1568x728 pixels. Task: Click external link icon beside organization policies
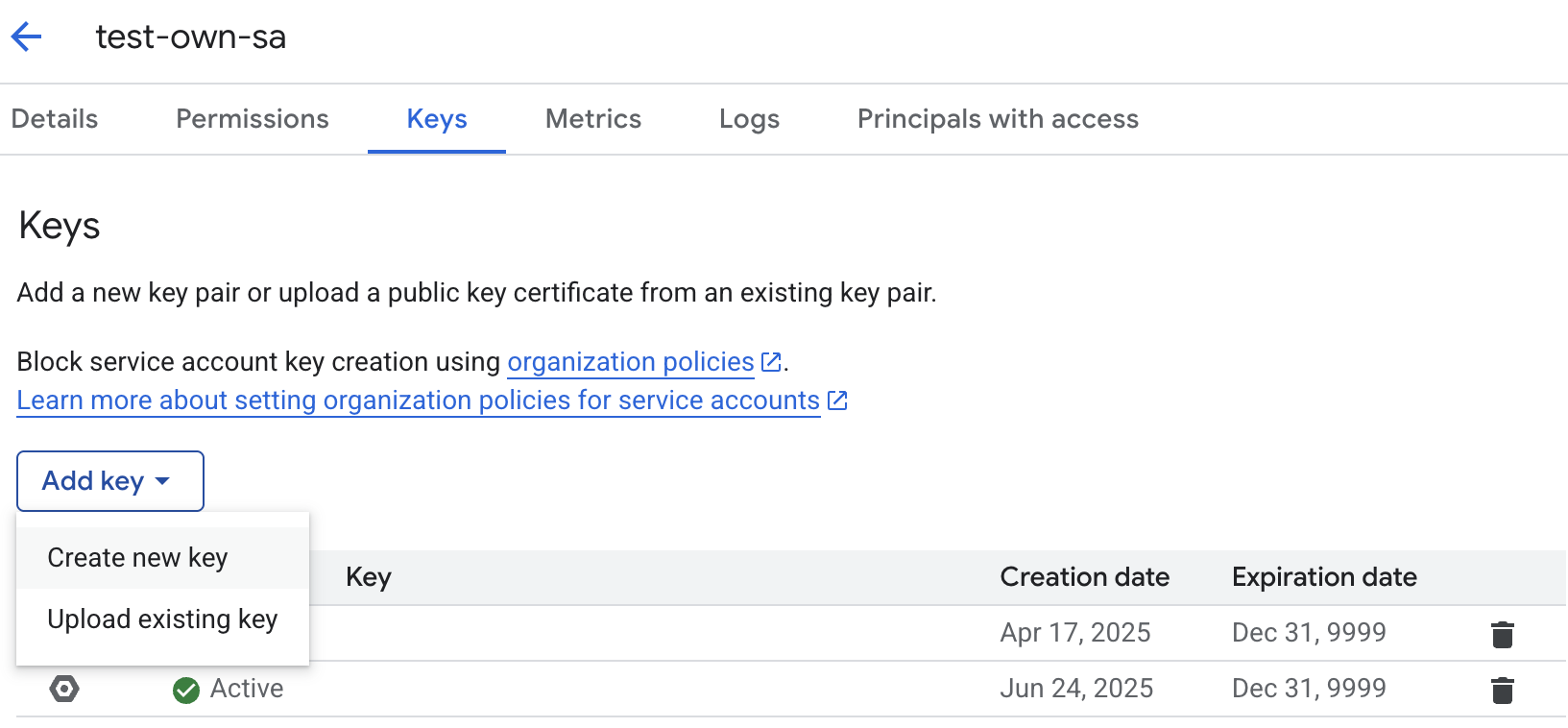tap(771, 362)
